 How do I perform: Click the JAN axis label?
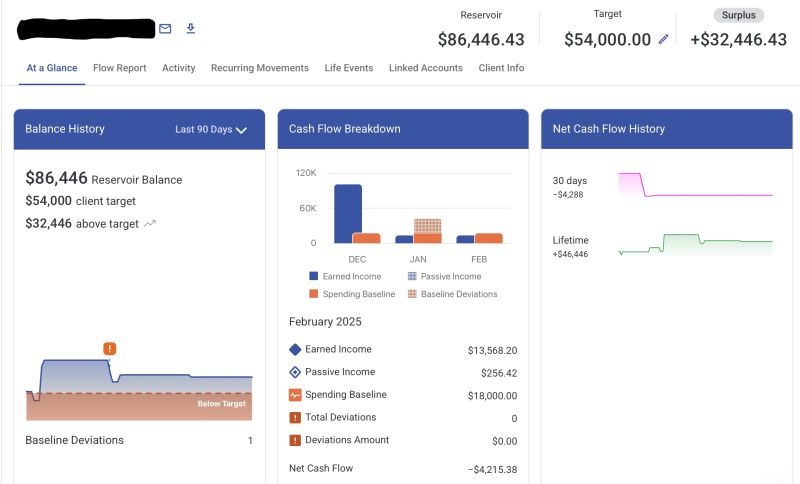pos(418,259)
